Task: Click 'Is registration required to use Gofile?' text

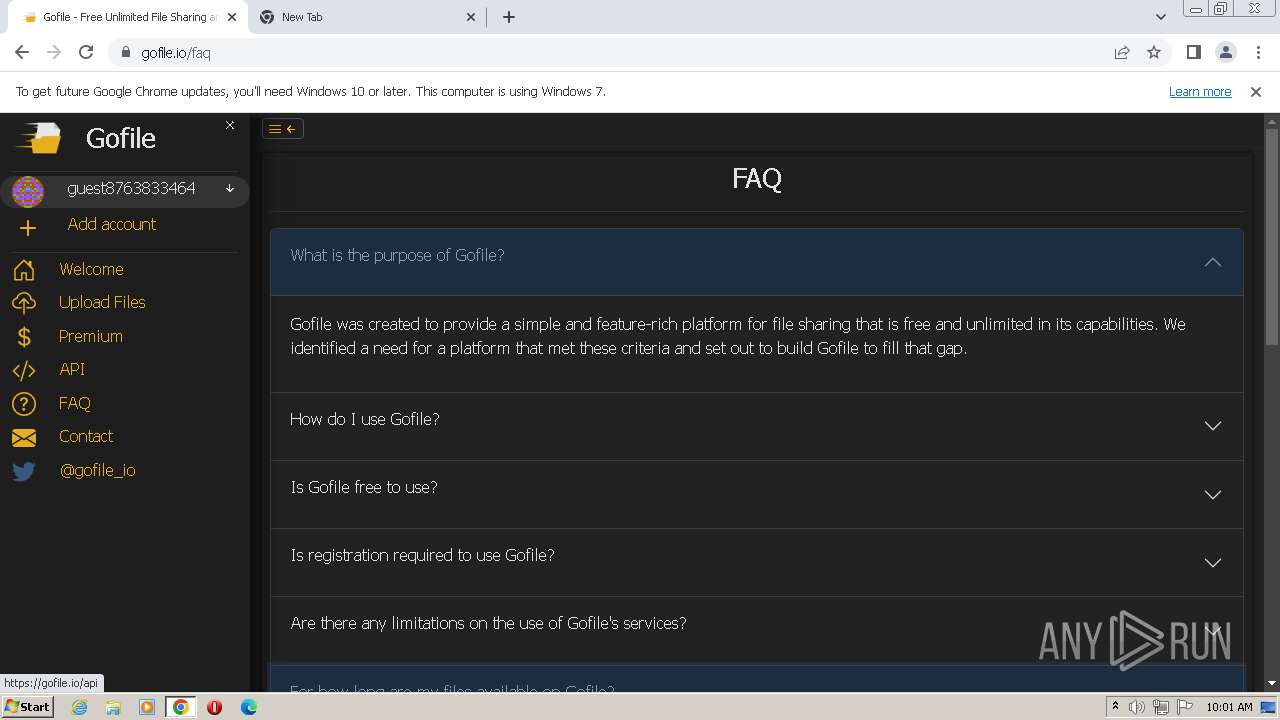Action: pyautogui.click(x=422, y=555)
